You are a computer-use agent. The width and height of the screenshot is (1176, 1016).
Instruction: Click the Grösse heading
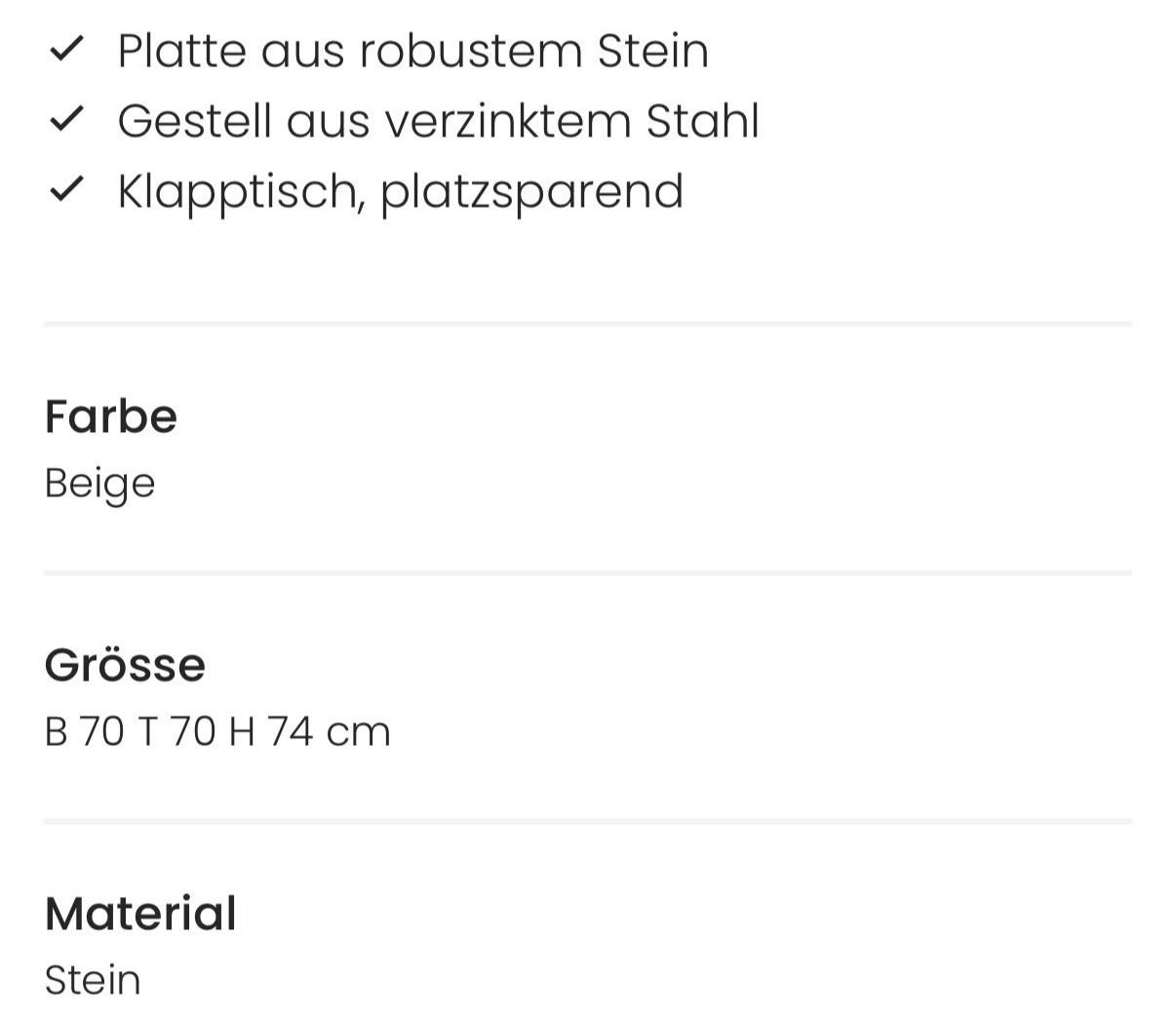(x=125, y=665)
